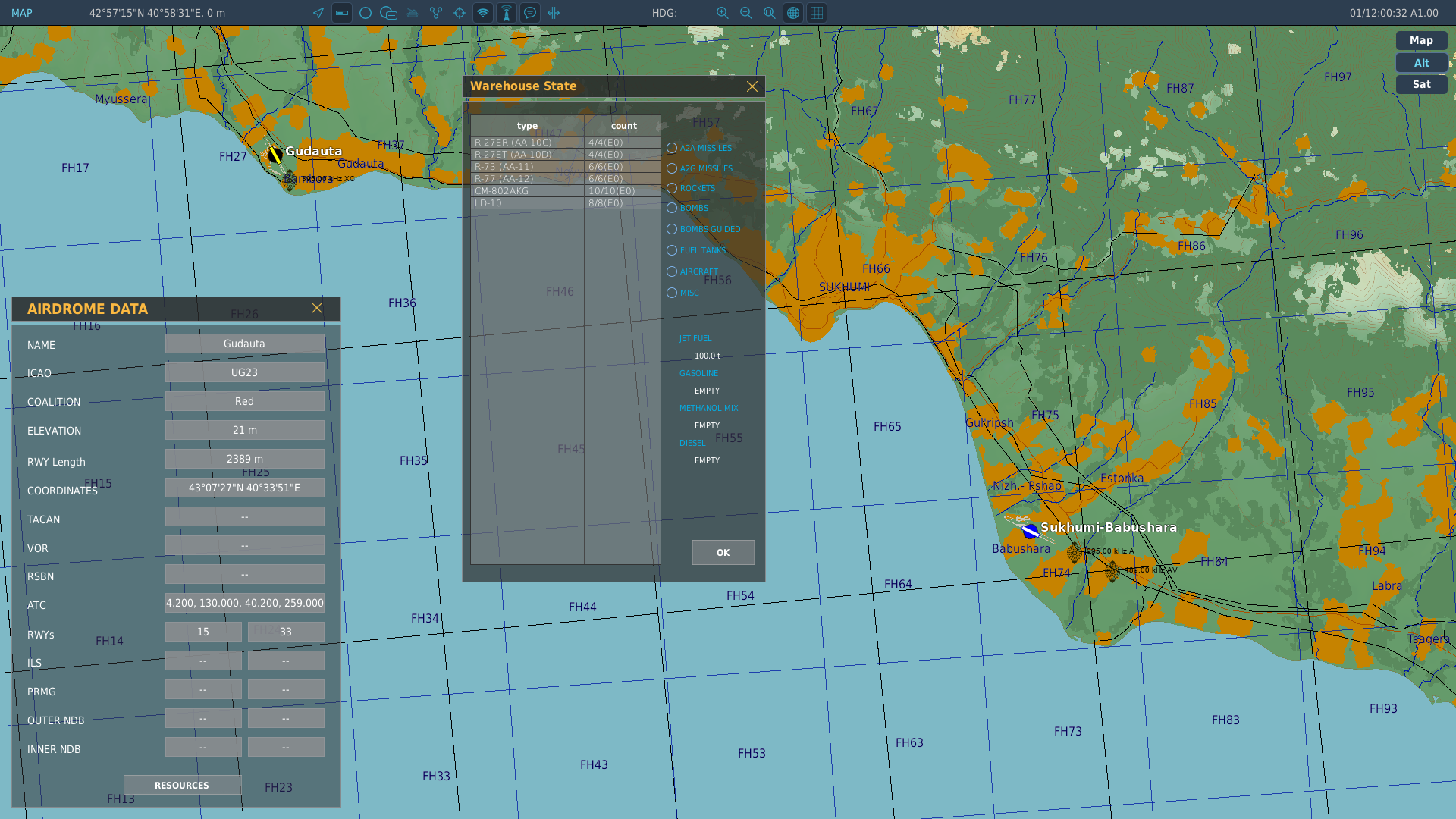Click runway 33 field
The height and width of the screenshot is (819, 1456).
[286, 632]
